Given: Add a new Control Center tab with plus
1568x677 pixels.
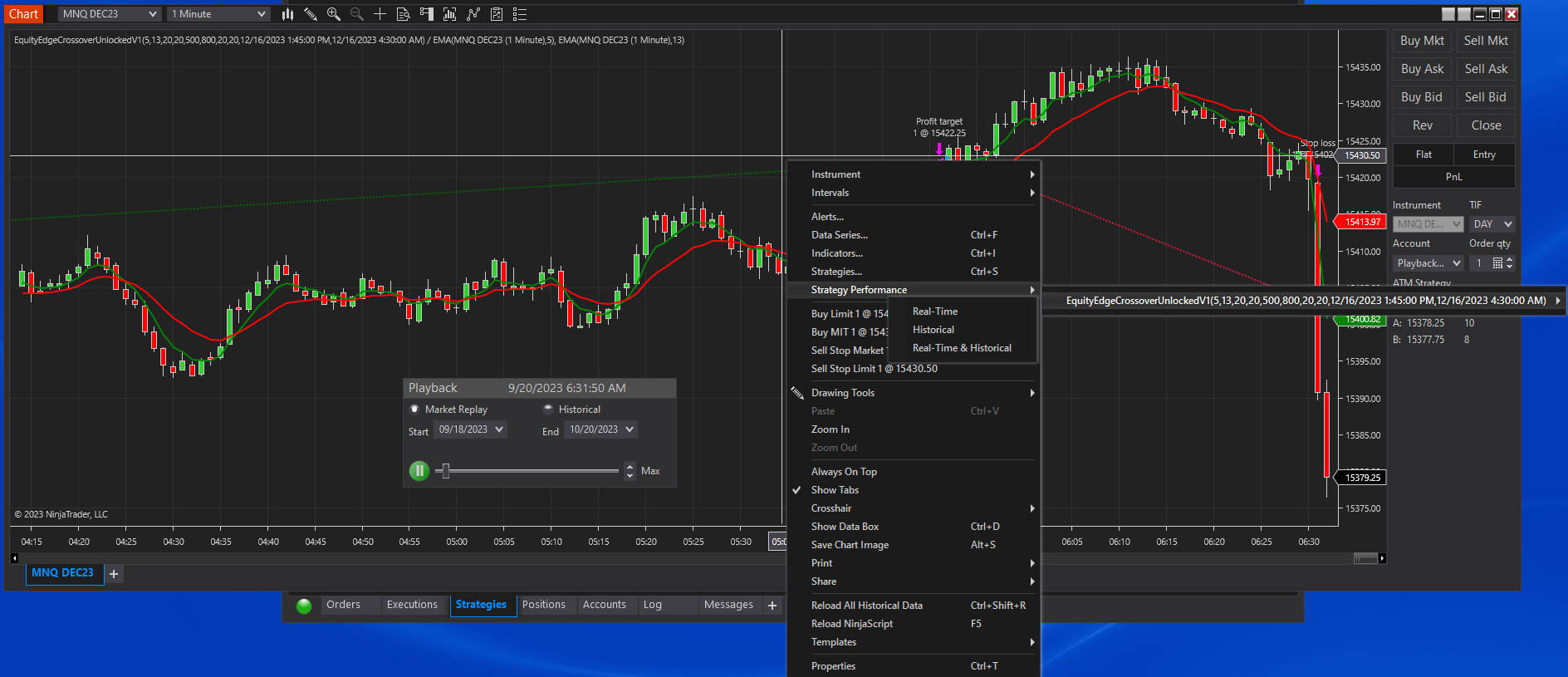Looking at the screenshot, I should click(x=772, y=606).
